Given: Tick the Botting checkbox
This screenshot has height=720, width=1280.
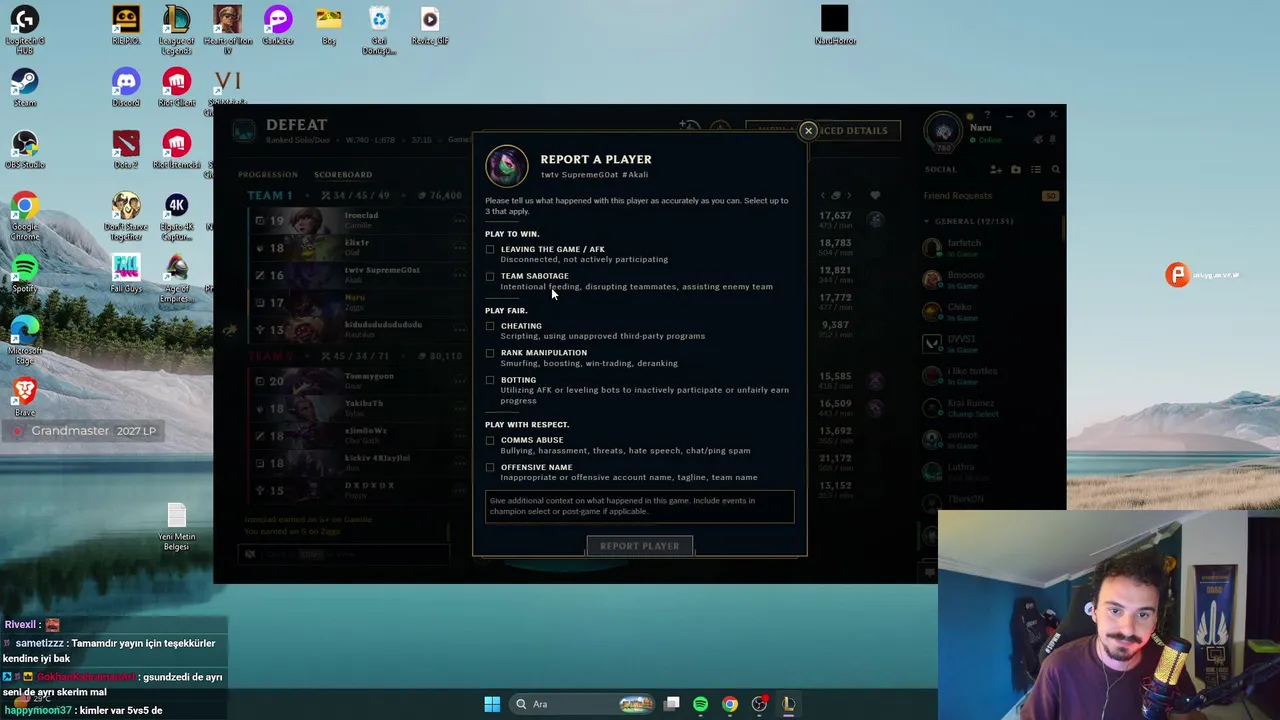Looking at the screenshot, I should (x=490, y=380).
